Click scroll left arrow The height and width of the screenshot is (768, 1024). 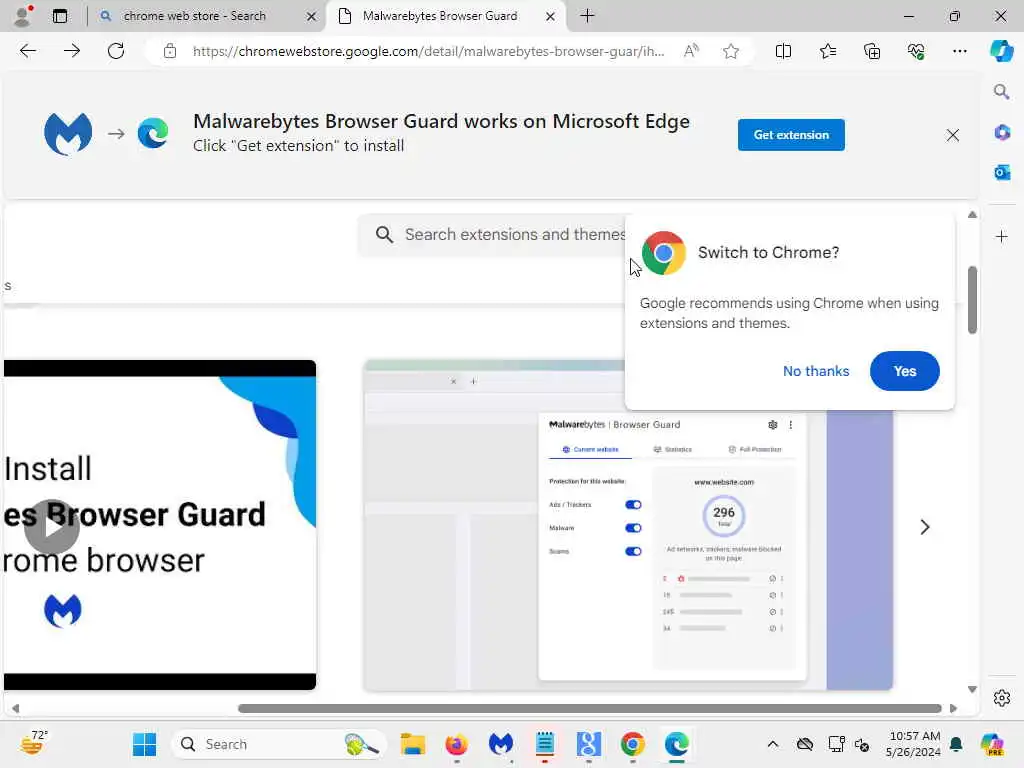pyautogui.click(x=15, y=709)
